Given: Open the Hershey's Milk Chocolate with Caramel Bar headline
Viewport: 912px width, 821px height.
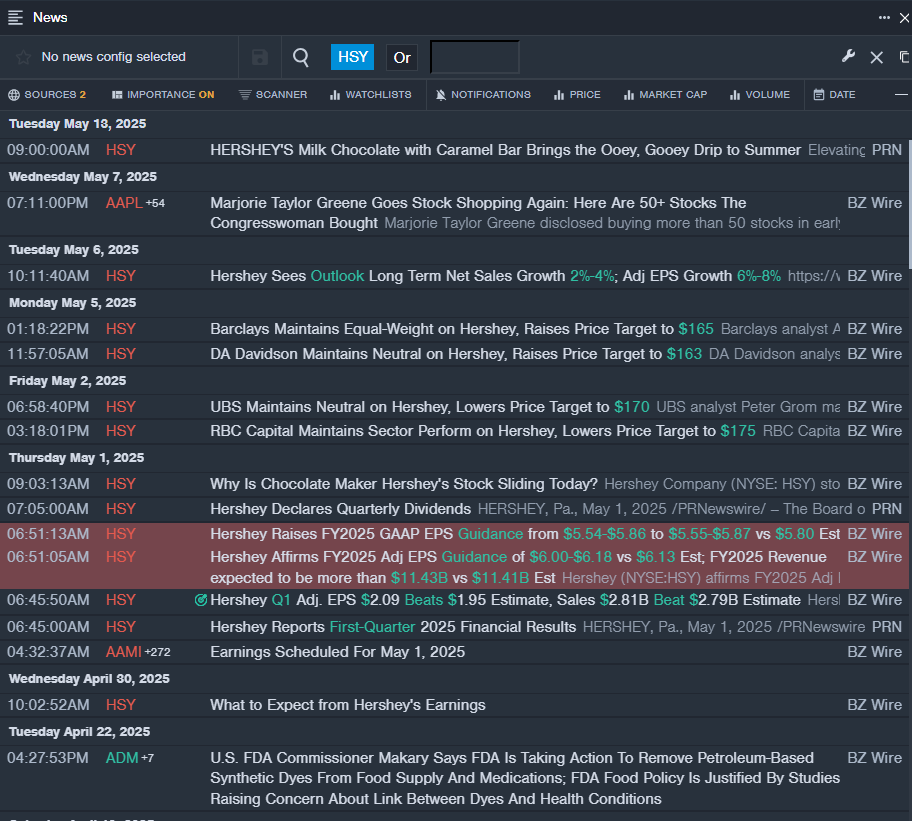Looking at the screenshot, I should (505, 150).
